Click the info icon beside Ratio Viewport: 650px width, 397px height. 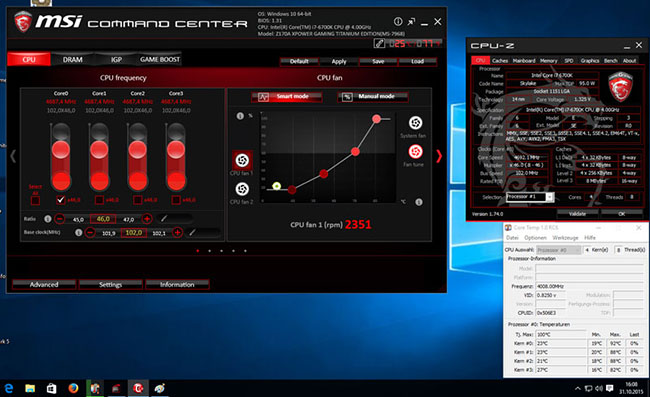48,218
